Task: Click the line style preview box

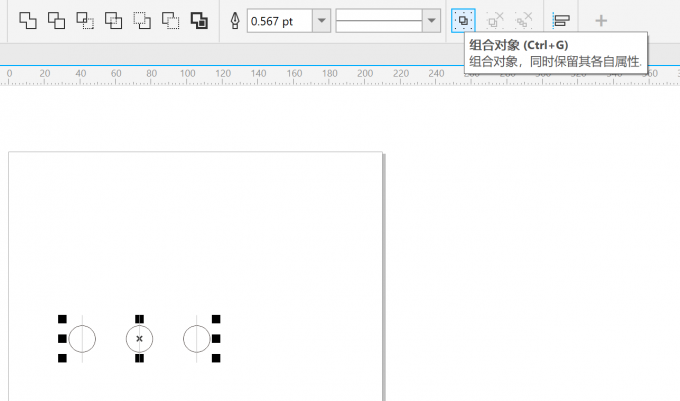Action: (x=379, y=21)
